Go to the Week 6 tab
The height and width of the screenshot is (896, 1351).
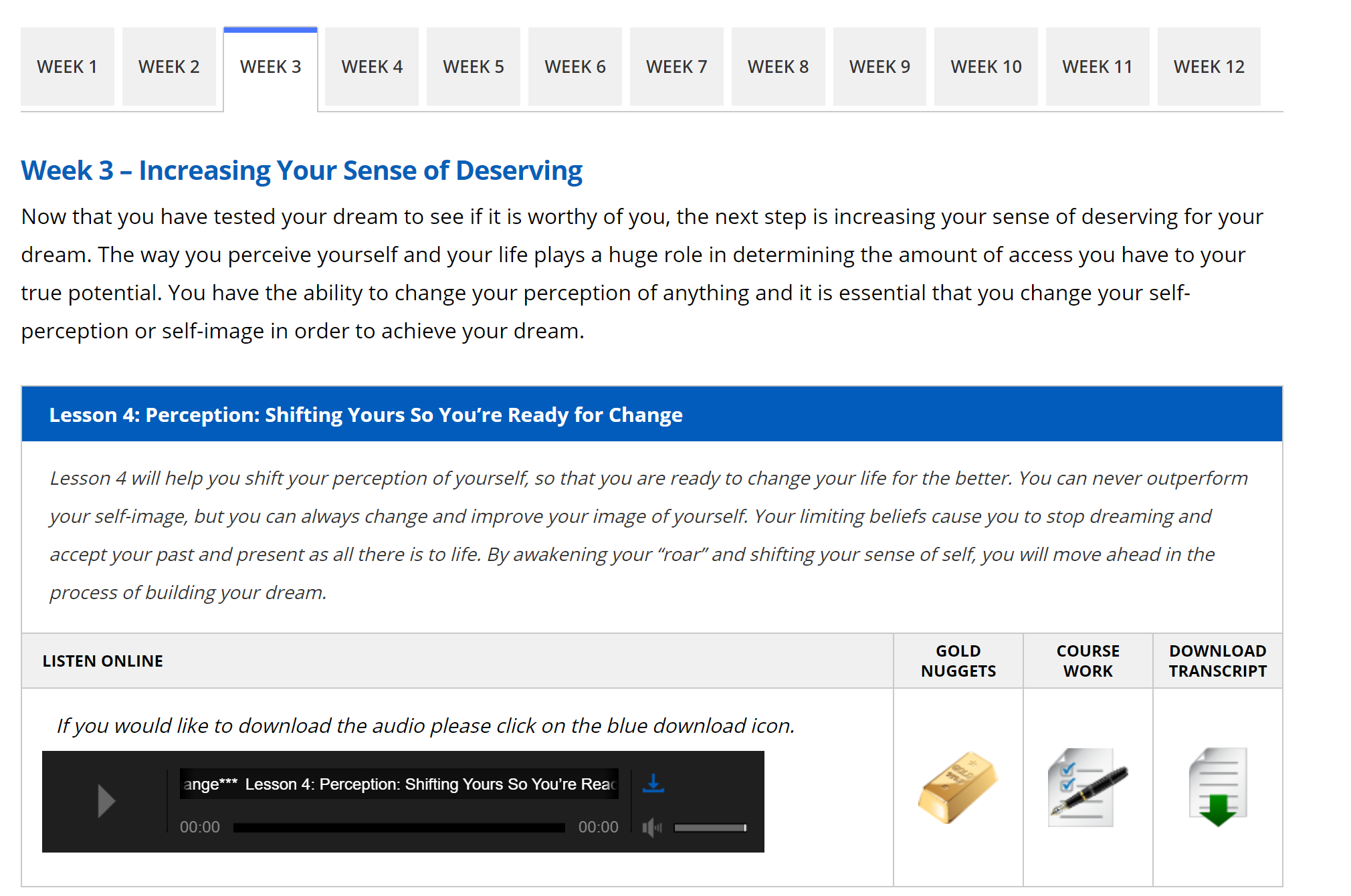coord(575,67)
